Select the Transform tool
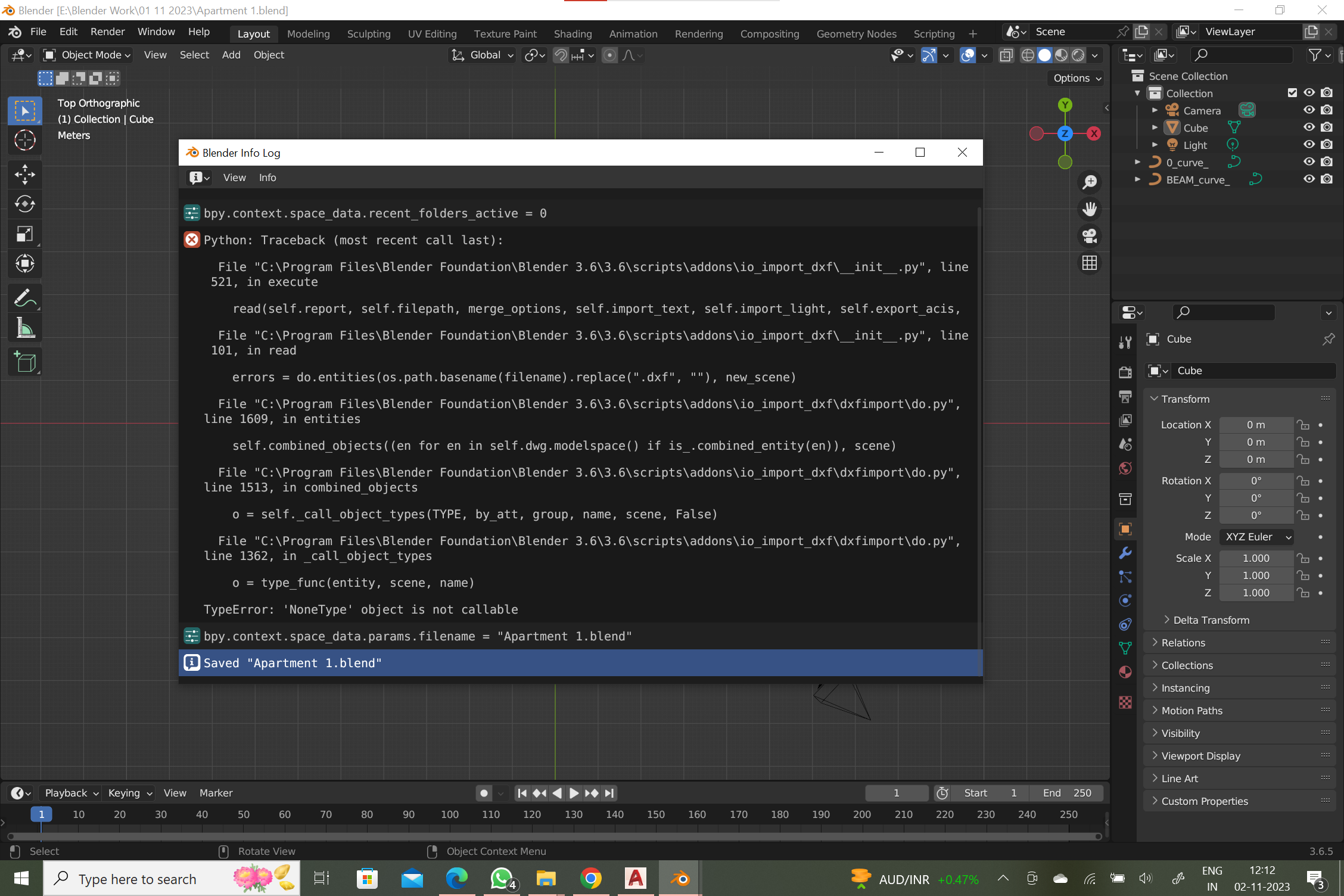 [x=24, y=263]
